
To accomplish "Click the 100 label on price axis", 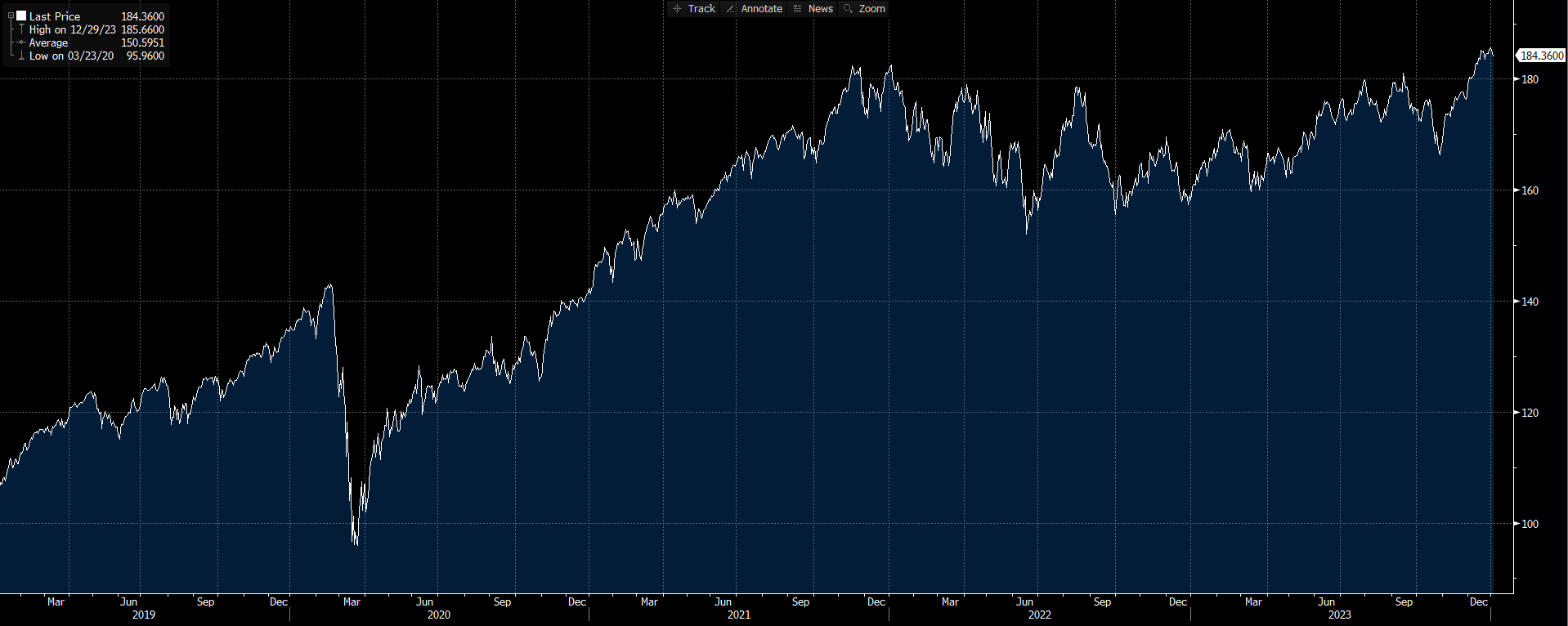I will pyautogui.click(x=1529, y=524).
